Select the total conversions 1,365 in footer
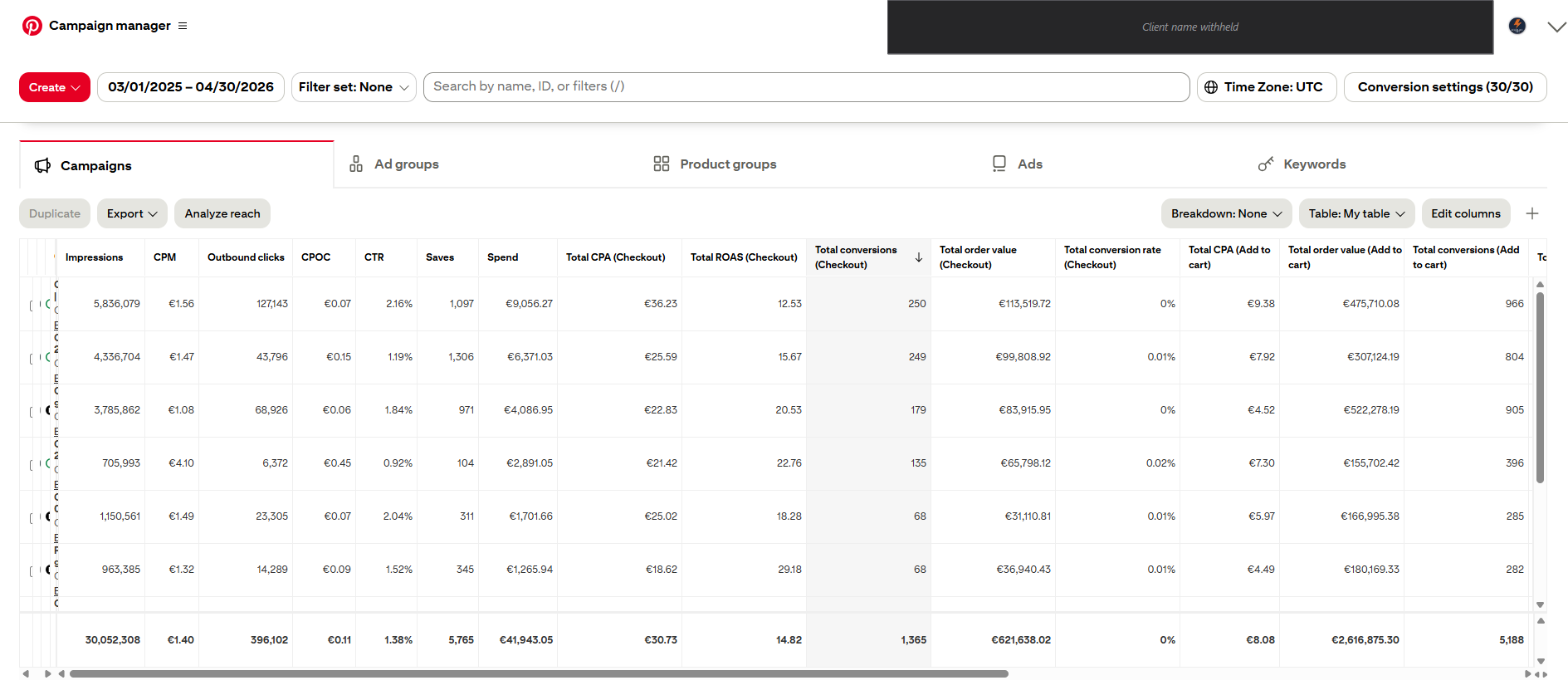The height and width of the screenshot is (690, 1568). coord(914,640)
